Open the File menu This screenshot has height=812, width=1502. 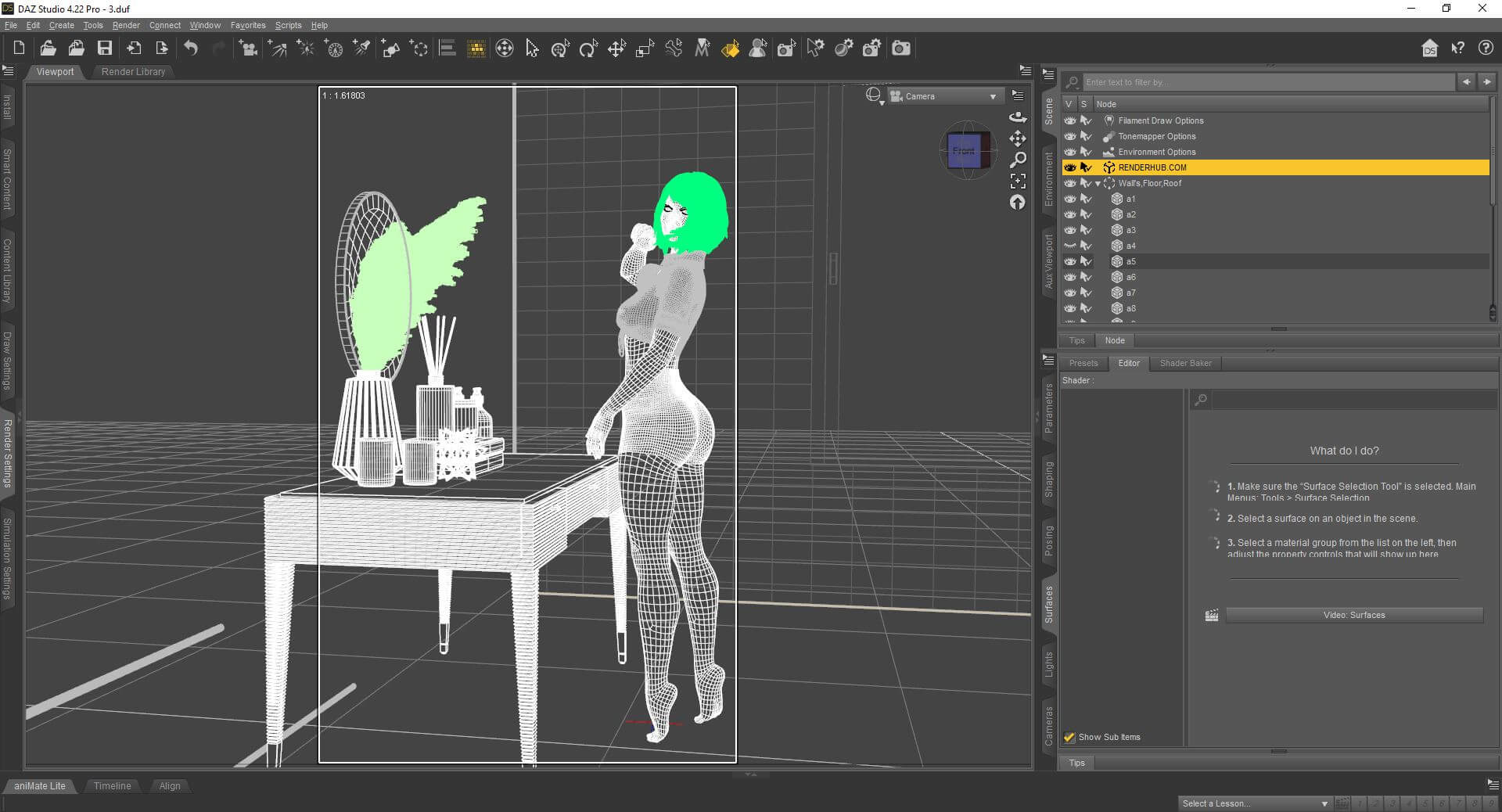tap(11, 25)
